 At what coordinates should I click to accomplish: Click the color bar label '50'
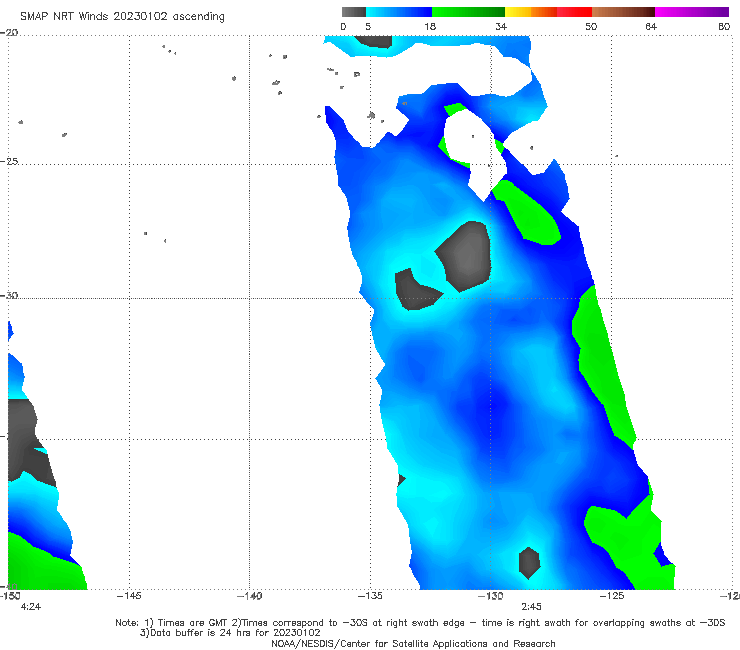[591, 26]
